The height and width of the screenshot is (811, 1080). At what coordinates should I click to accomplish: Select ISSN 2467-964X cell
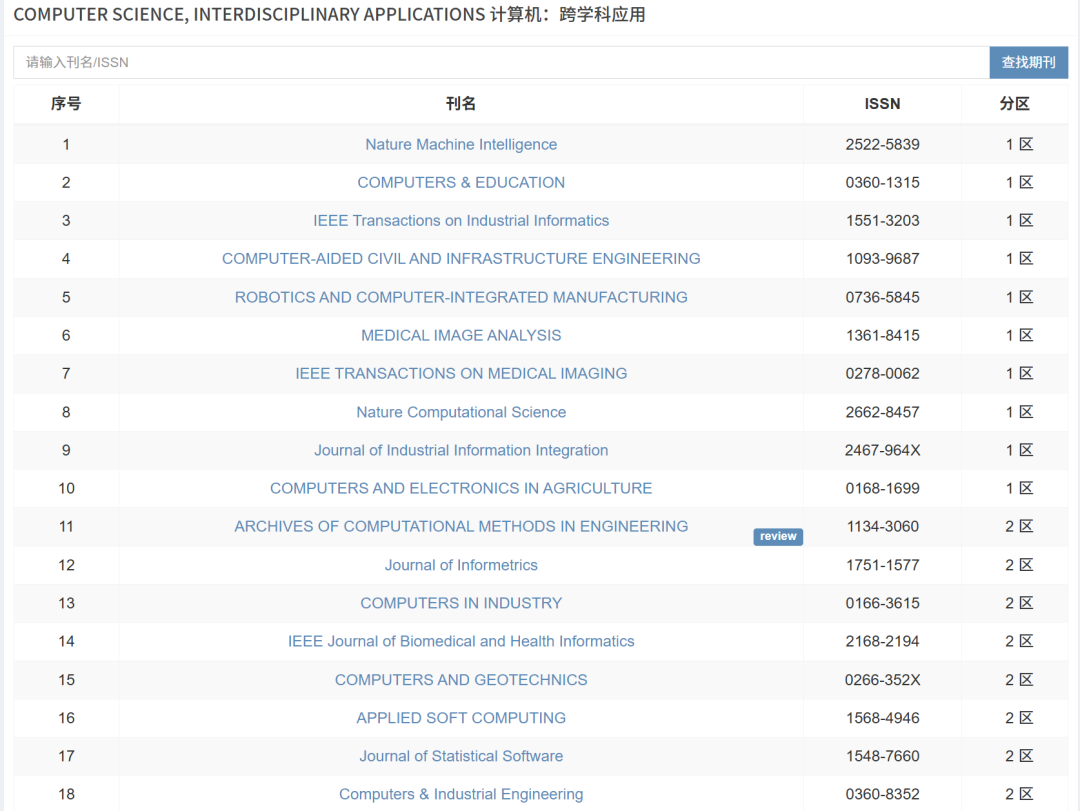click(x=882, y=450)
